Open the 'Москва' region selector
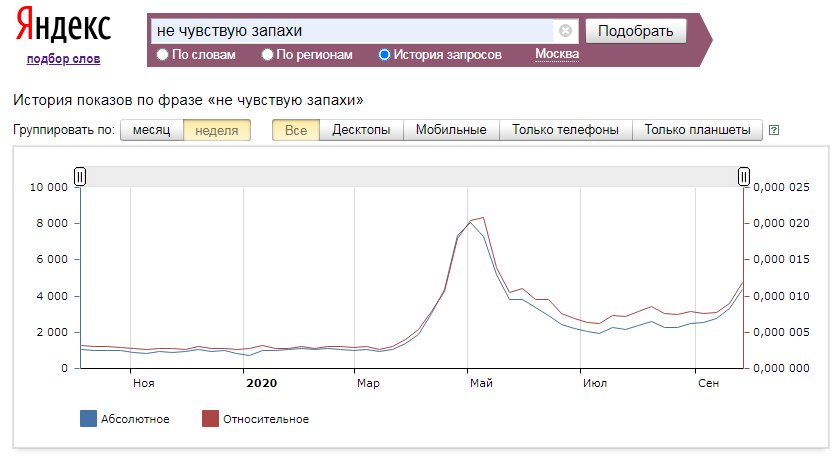This screenshot has height=462, width=839. (557, 54)
